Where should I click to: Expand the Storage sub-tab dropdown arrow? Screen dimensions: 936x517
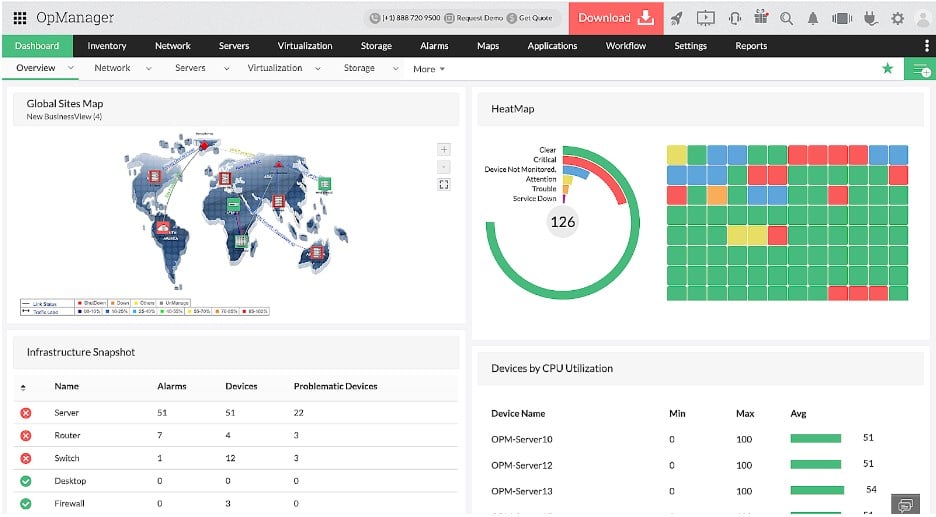coord(395,69)
